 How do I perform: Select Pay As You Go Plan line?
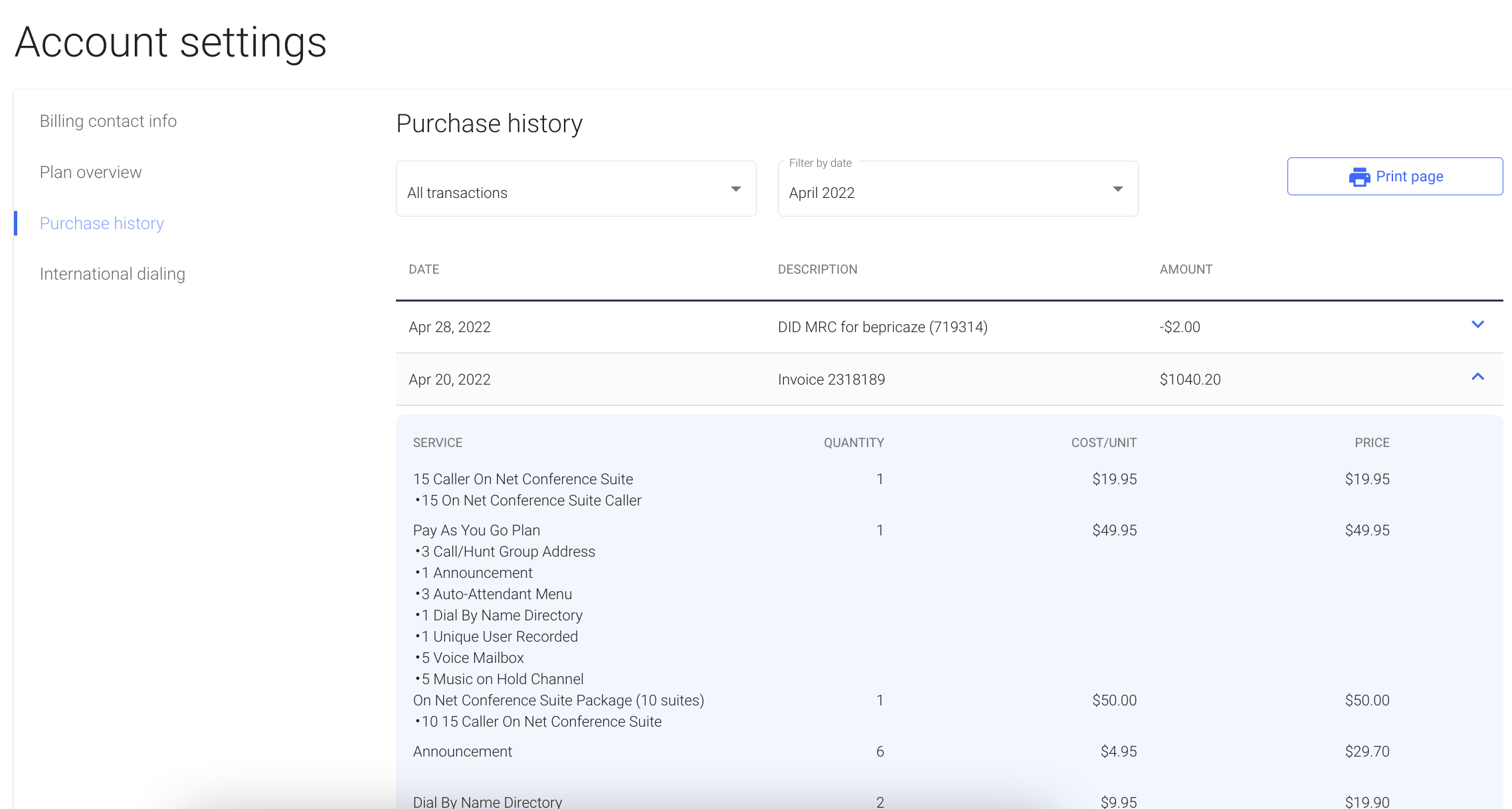coord(476,530)
